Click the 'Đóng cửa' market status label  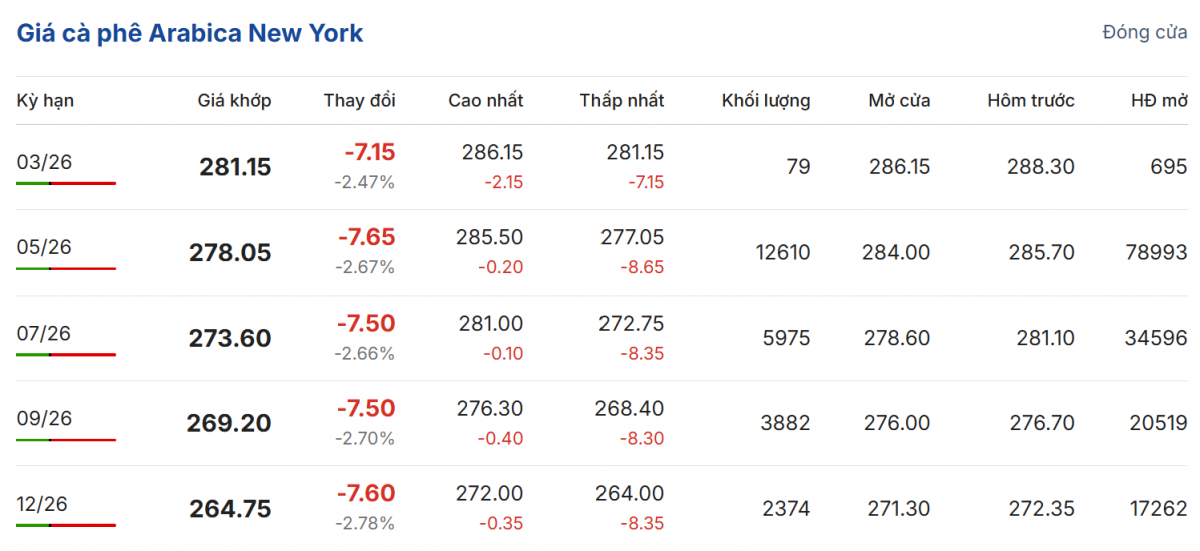(x=1145, y=33)
